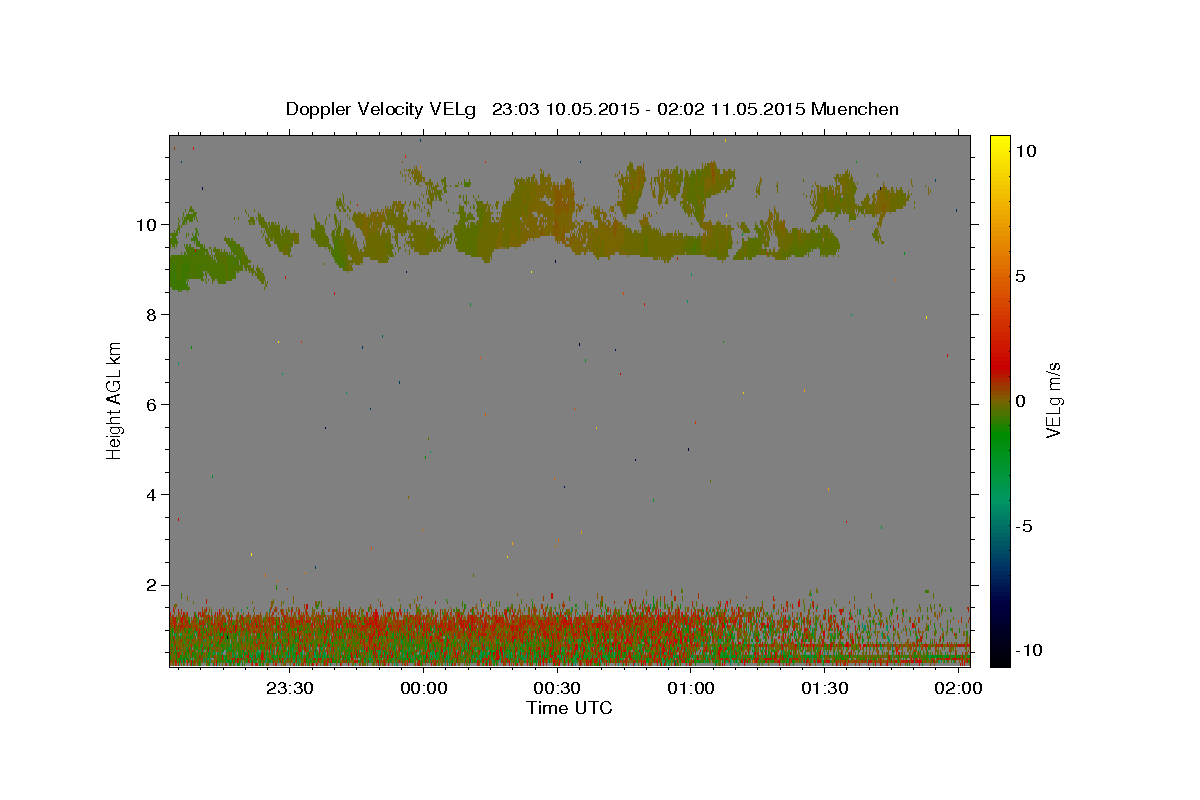Select the 01:00 time tick label
The height and width of the screenshot is (800, 1200).
click(x=691, y=689)
